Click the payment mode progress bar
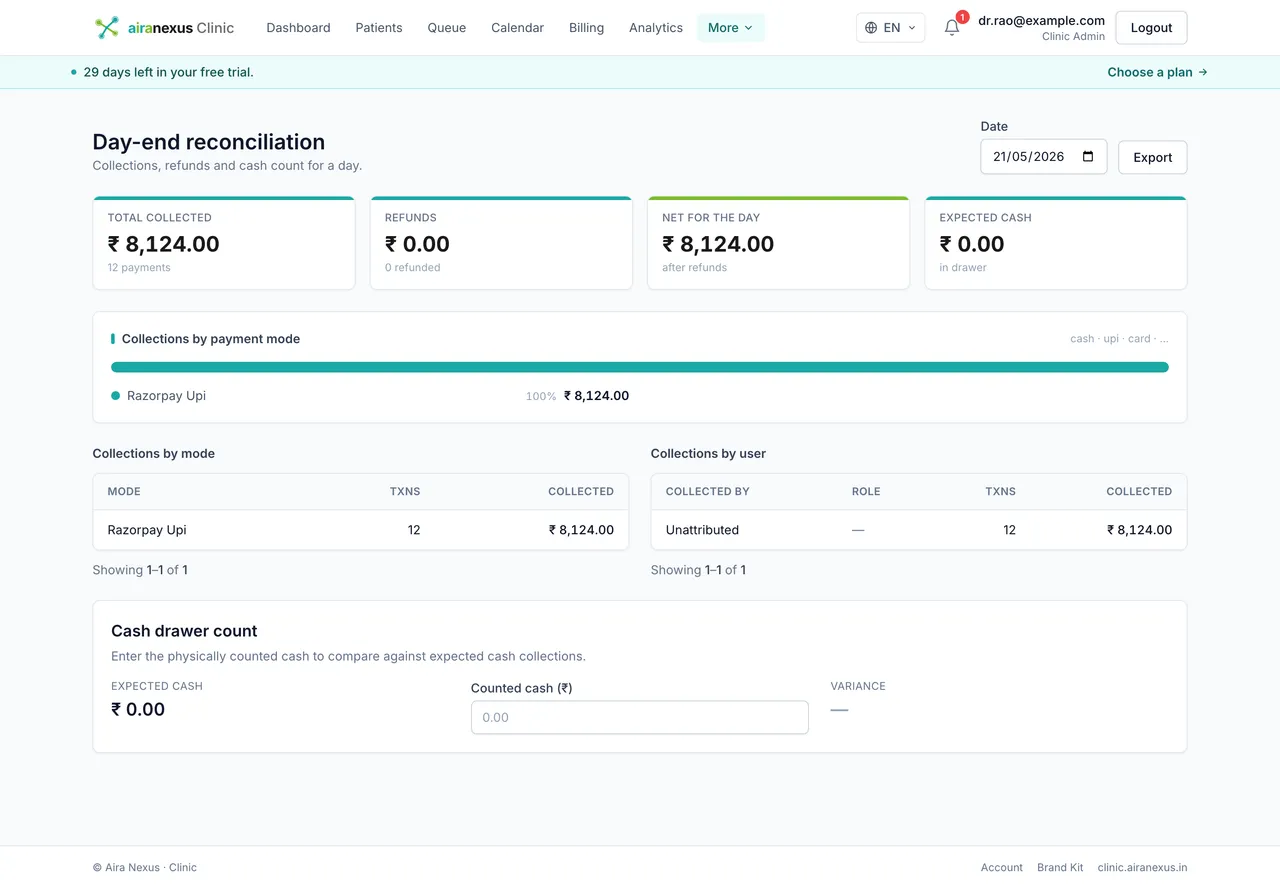This screenshot has height=889, width=1280. click(640, 367)
